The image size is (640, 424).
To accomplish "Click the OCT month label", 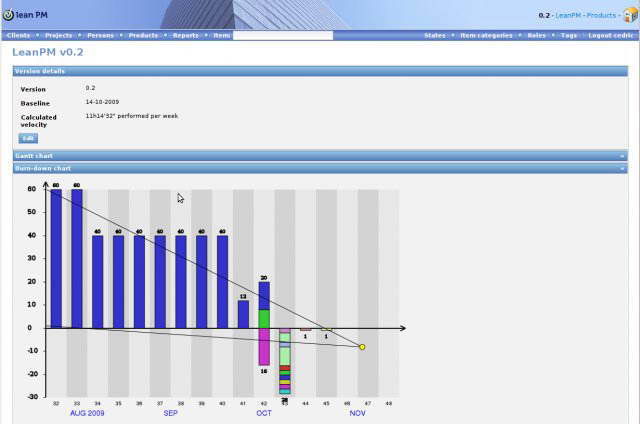I will coord(264,413).
